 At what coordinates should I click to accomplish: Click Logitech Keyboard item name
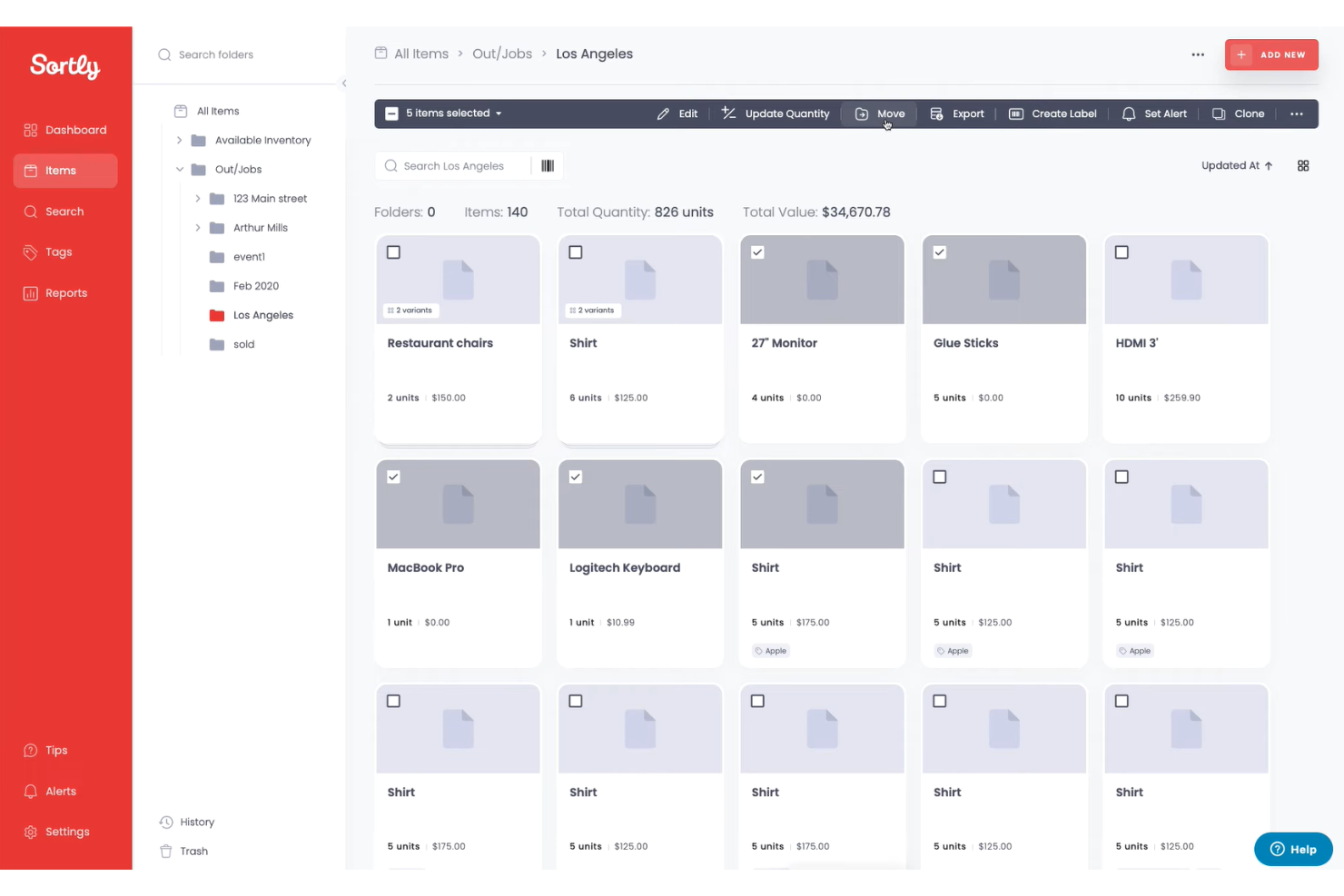pyautogui.click(x=625, y=567)
